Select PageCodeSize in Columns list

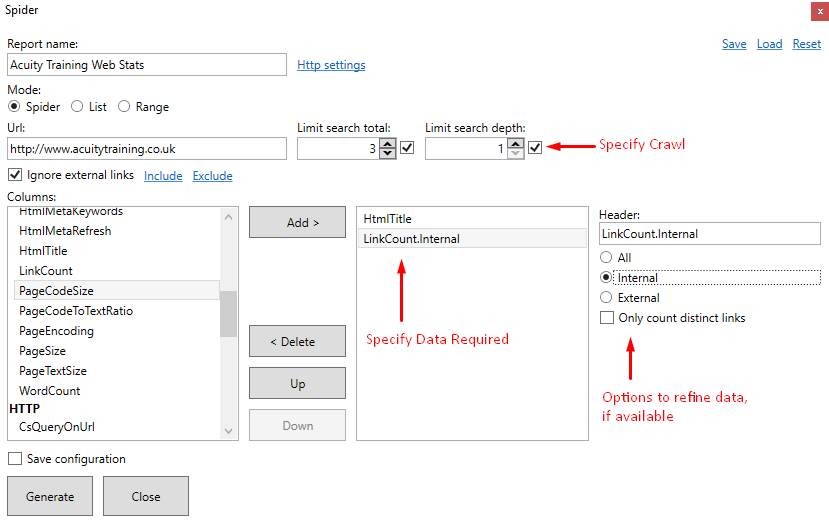[117, 290]
